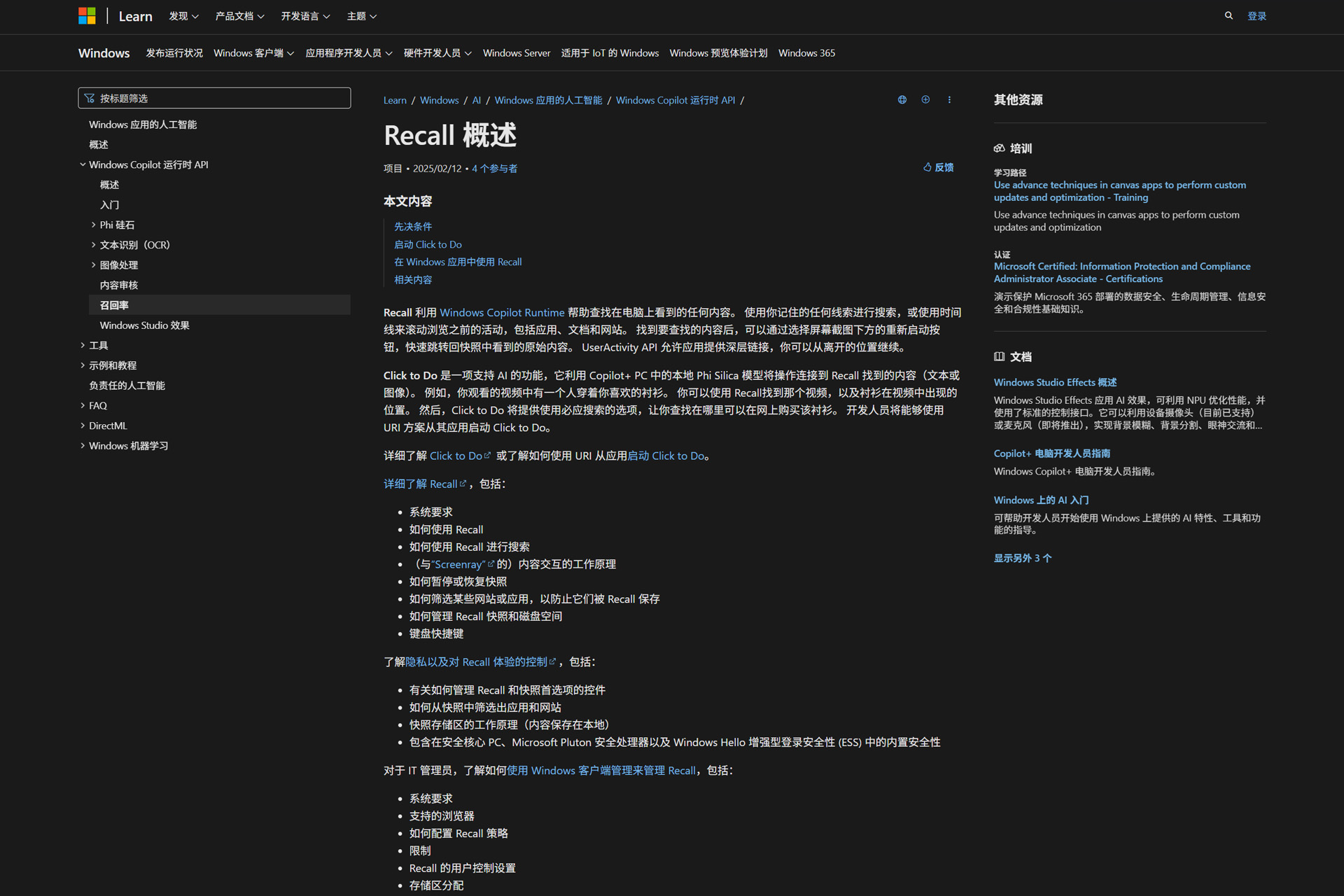Open Windows 预览体验计划
1344x896 pixels.
click(718, 53)
